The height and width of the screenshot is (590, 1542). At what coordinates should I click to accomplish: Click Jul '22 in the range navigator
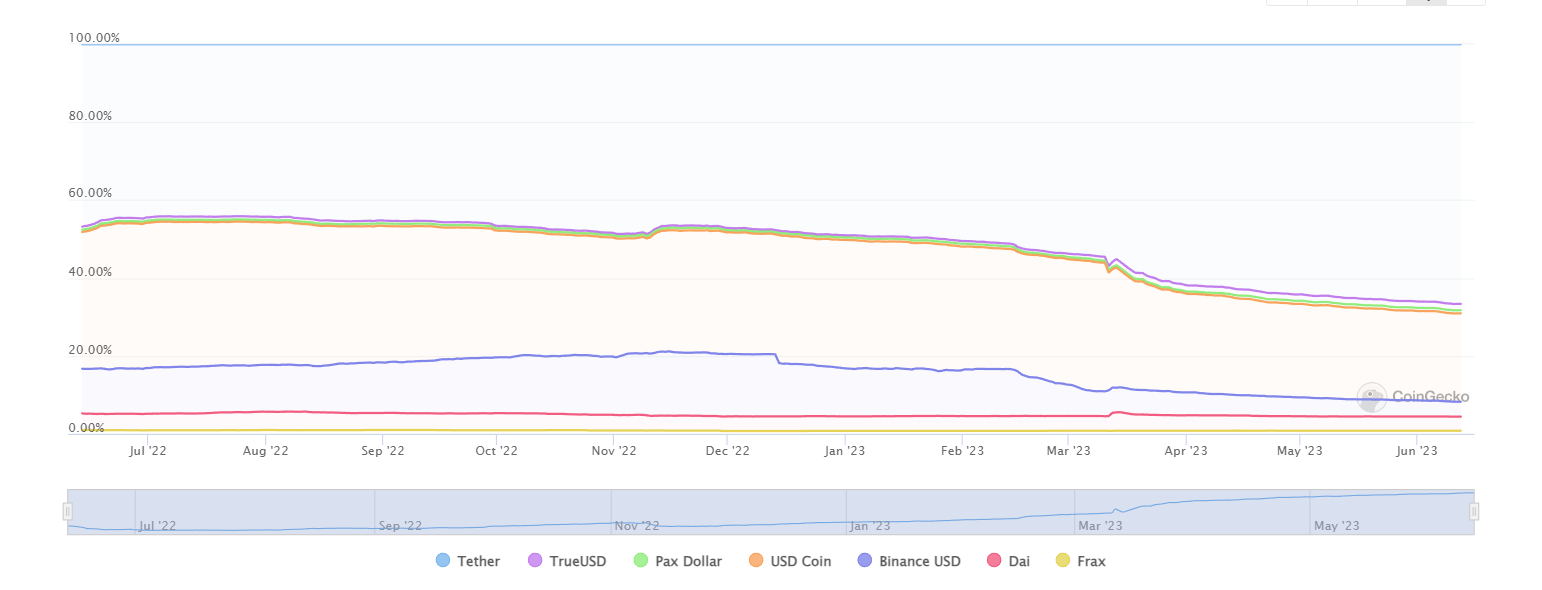click(158, 526)
